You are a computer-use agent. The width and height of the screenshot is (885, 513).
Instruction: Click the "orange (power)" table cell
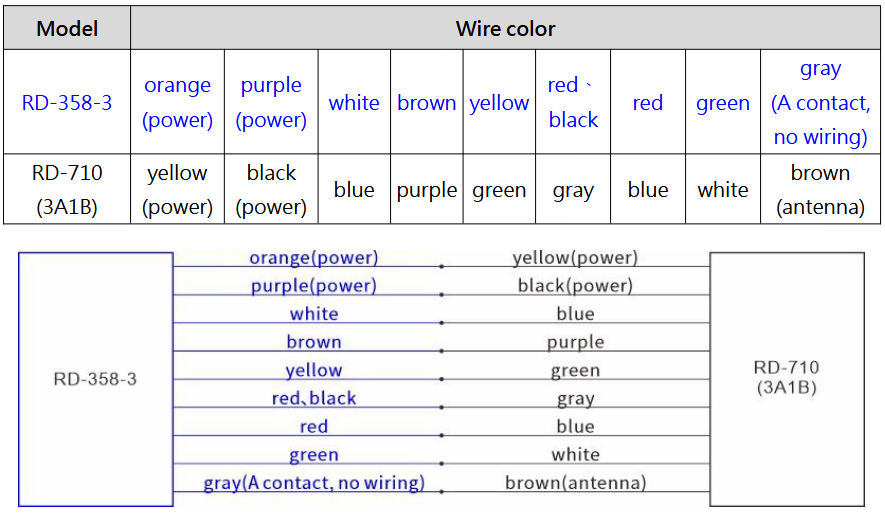[x=178, y=103]
